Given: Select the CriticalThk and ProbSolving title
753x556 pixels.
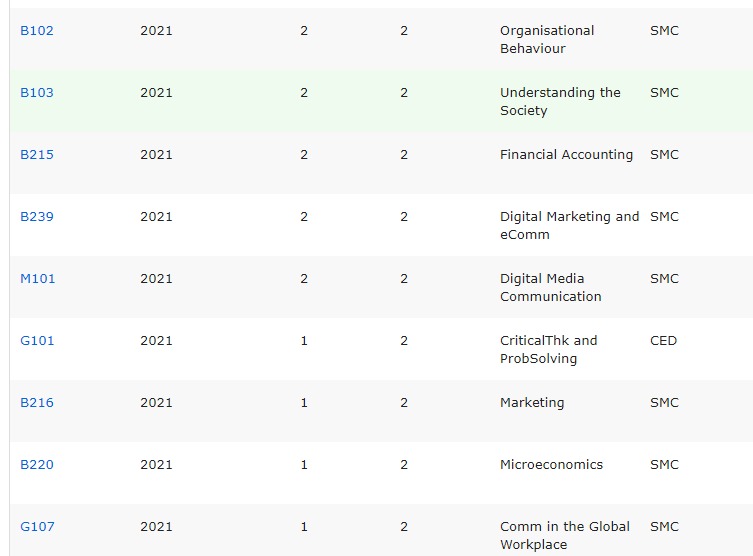Looking at the screenshot, I should [548, 350].
